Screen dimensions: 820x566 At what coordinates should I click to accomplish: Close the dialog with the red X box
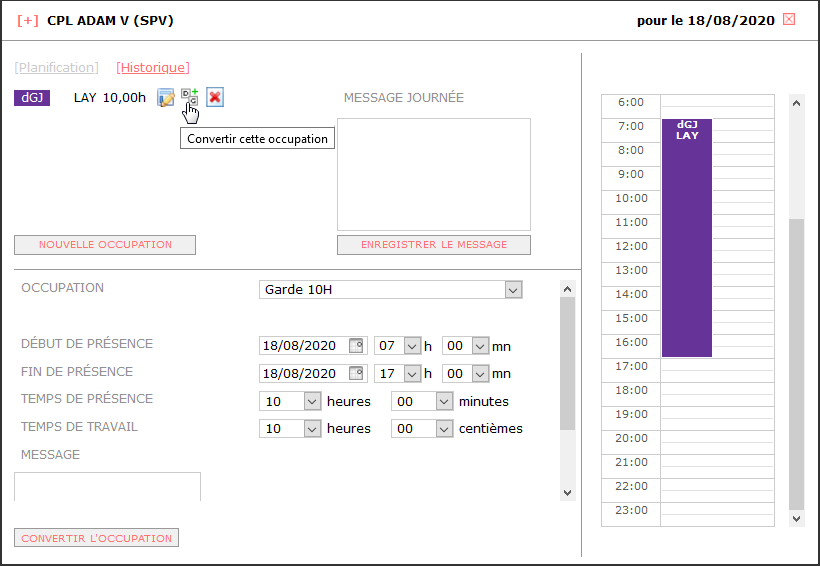click(789, 19)
